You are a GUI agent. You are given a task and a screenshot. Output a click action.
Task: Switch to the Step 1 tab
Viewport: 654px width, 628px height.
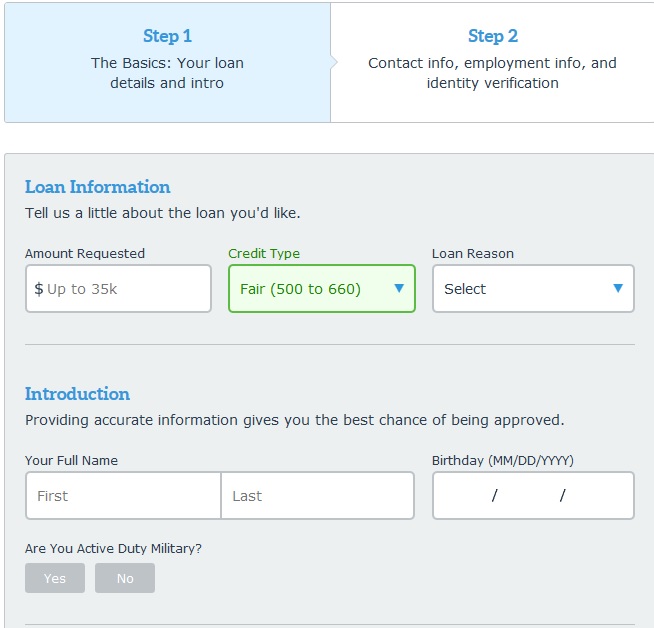point(167,63)
